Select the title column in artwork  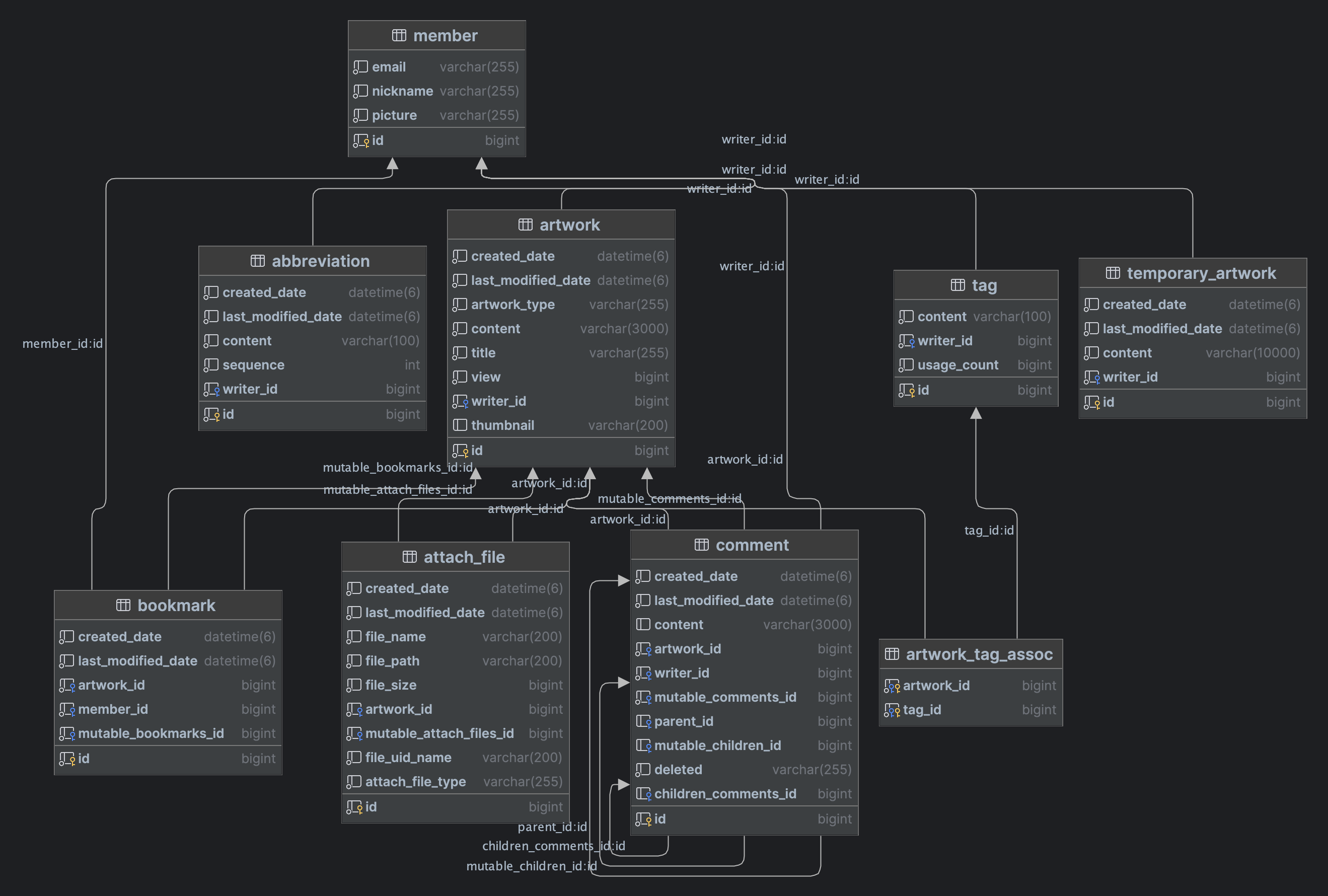tap(561, 352)
